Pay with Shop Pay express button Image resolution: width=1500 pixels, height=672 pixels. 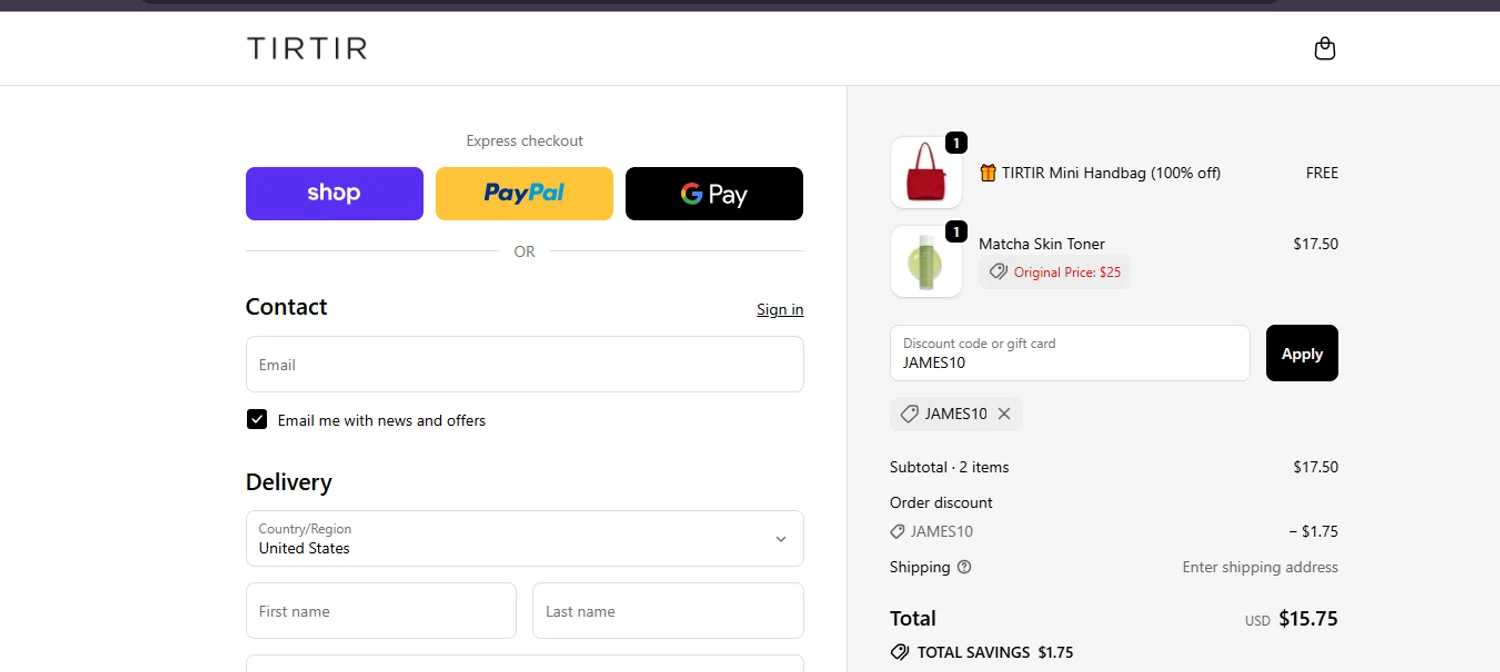tap(334, 193)
